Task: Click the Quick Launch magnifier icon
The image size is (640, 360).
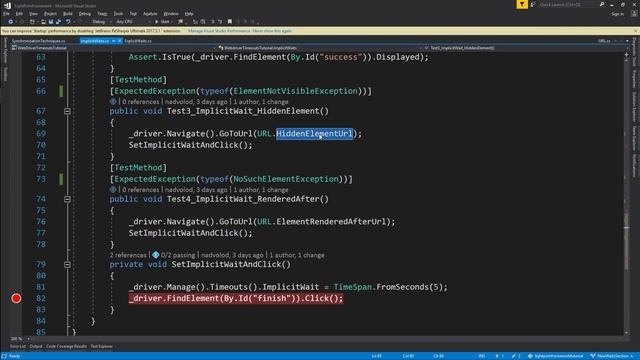Action: coord(602,4)
